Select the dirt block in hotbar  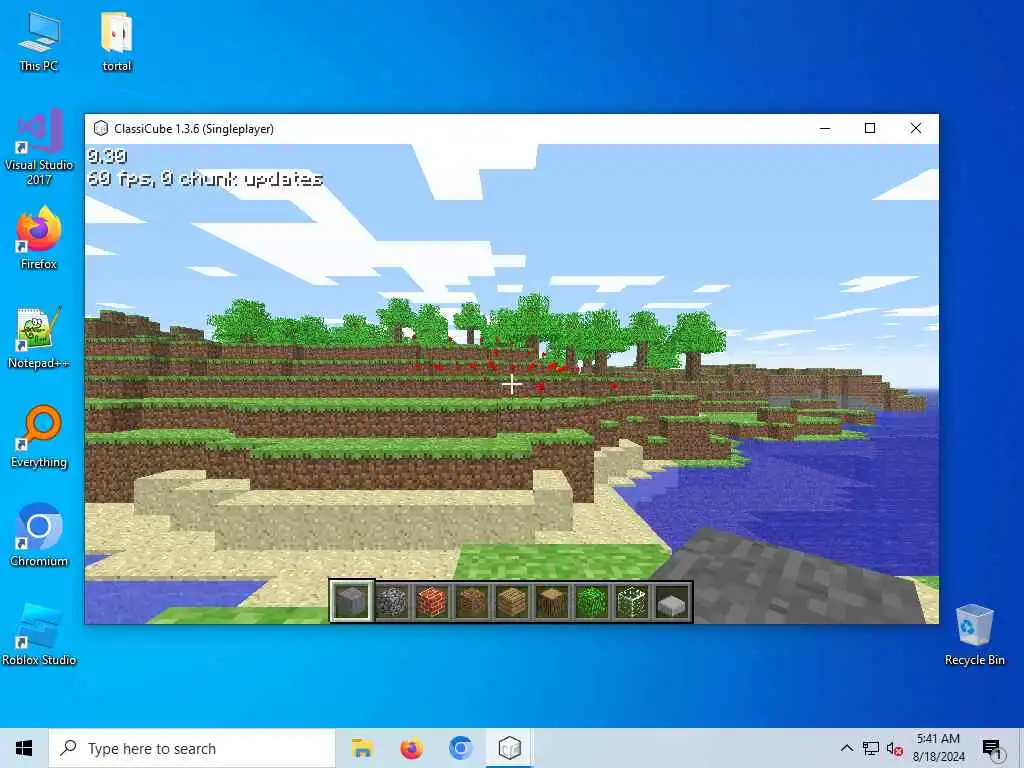[472, 601]
